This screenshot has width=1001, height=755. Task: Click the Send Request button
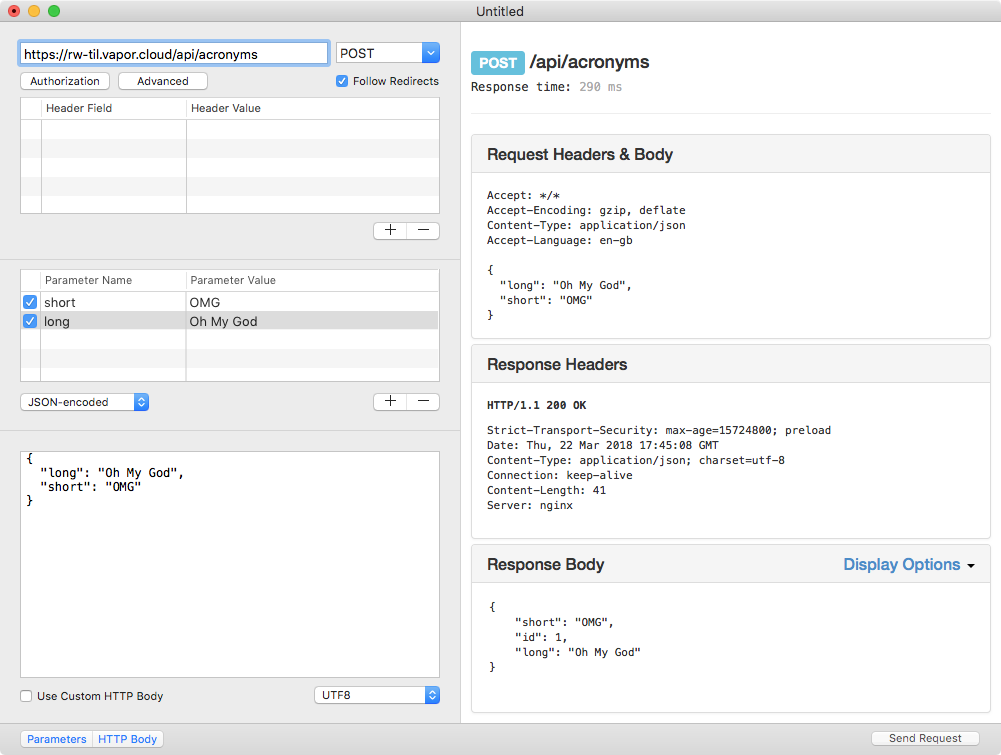tap(924, 738)
